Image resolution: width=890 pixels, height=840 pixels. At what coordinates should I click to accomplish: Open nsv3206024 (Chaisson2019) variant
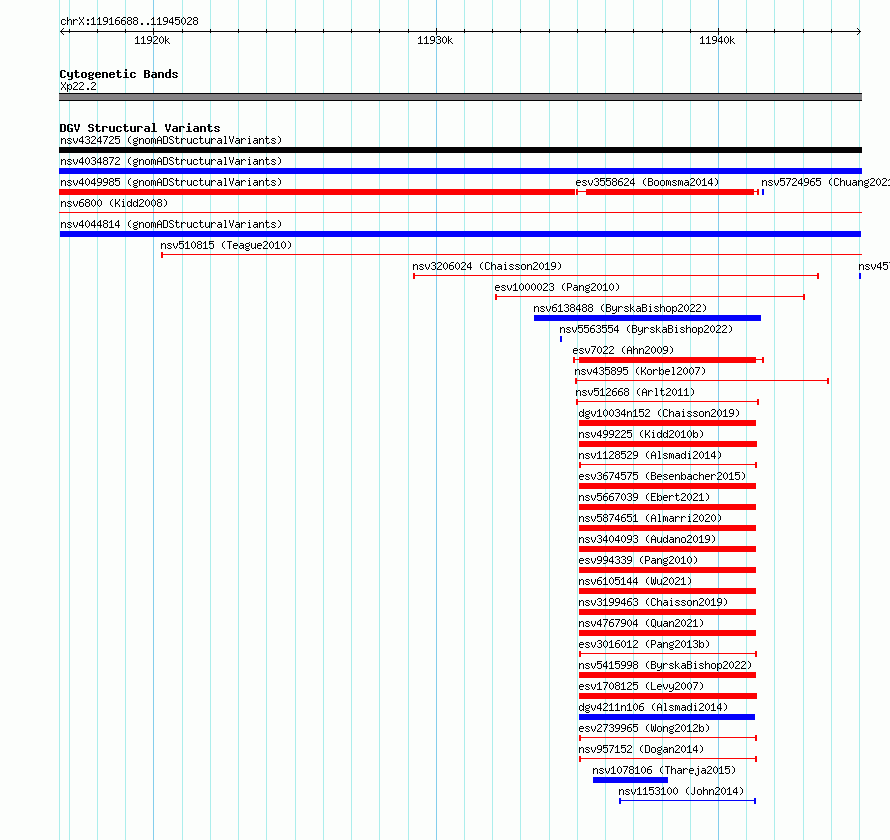point(487,266)
